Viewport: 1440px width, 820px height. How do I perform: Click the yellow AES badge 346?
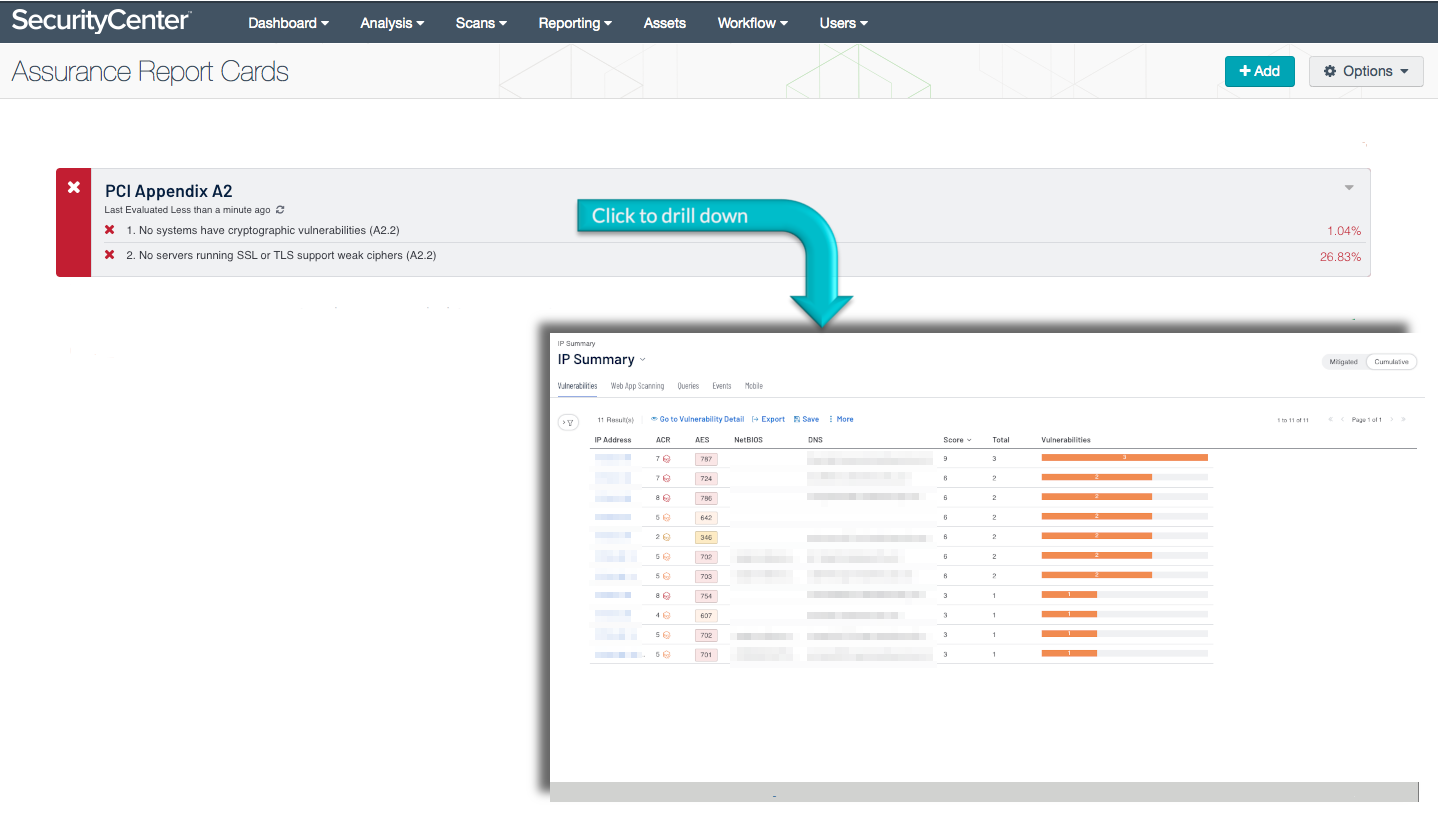706,537
